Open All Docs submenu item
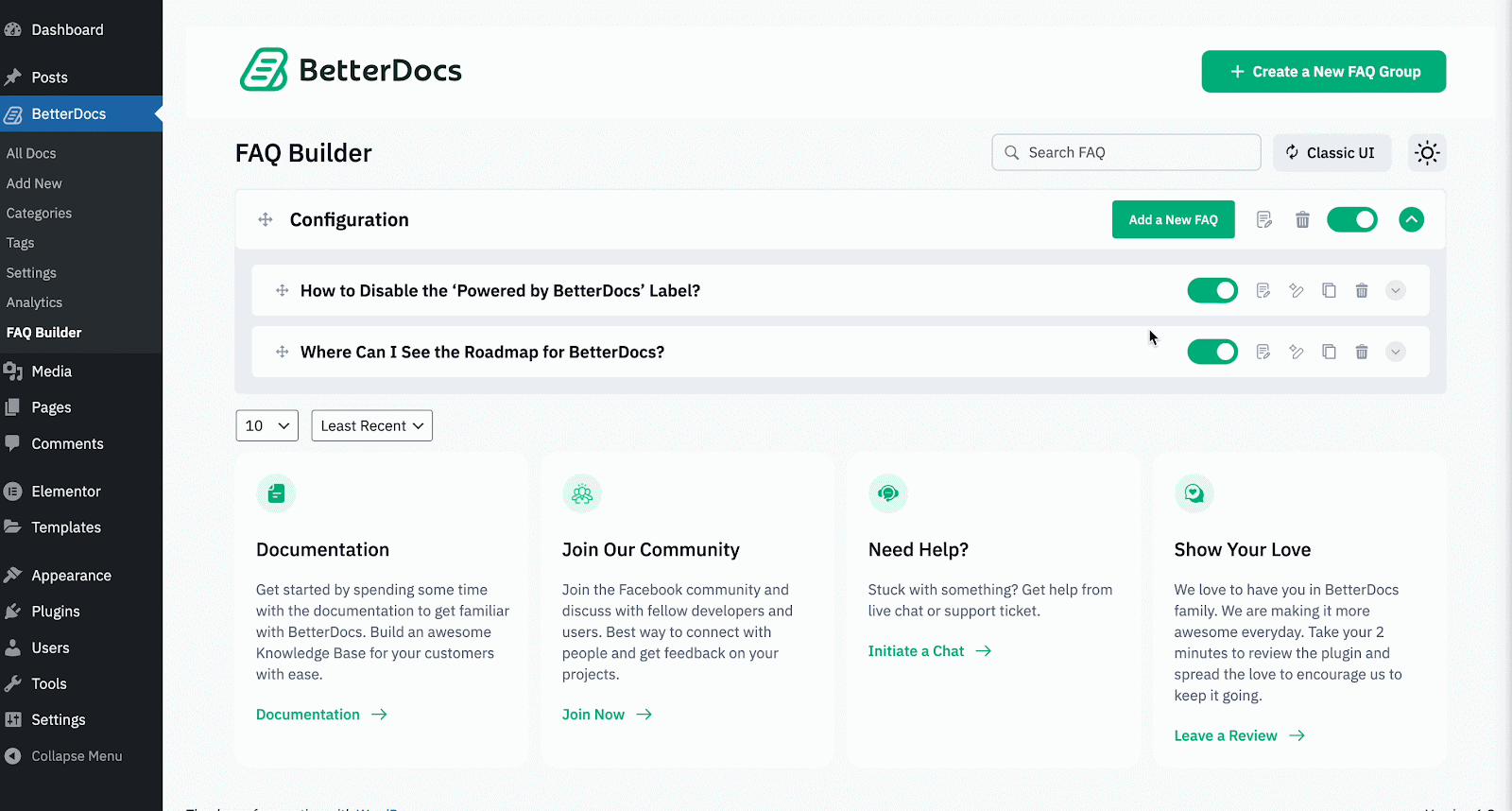1512x811 pixels. pos(31,153)
